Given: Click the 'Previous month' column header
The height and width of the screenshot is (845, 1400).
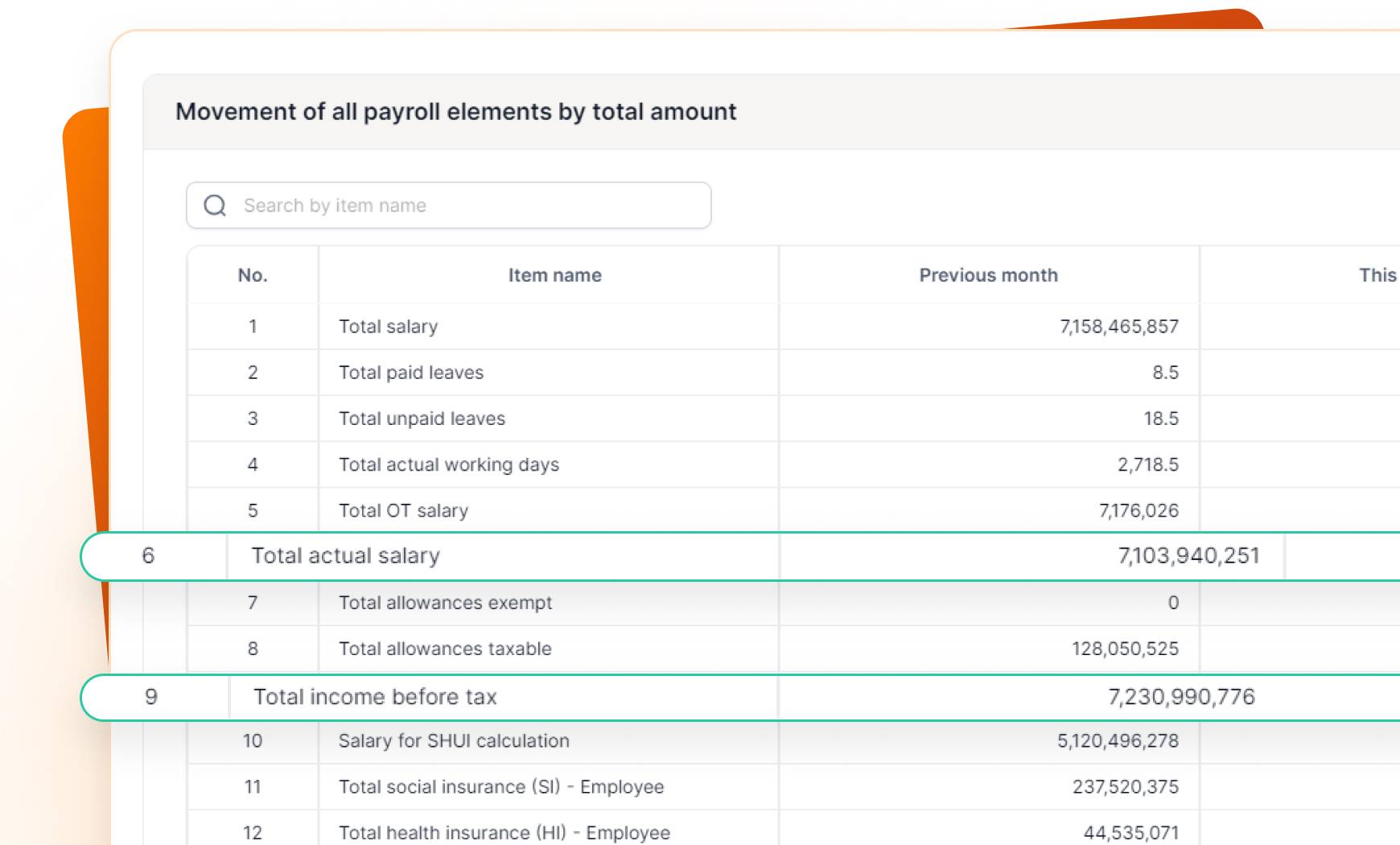Looking at the screenshot, I should coord(988,275).
